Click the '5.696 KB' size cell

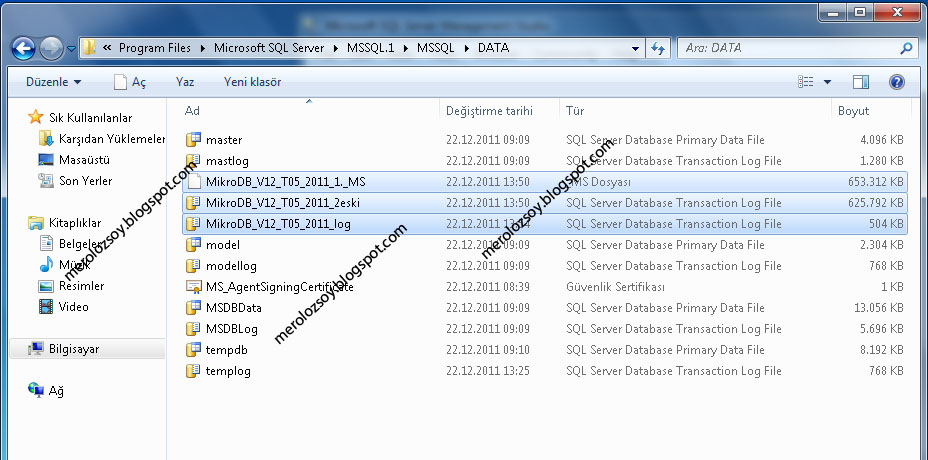pyautogui.click(x=882, y=329)
